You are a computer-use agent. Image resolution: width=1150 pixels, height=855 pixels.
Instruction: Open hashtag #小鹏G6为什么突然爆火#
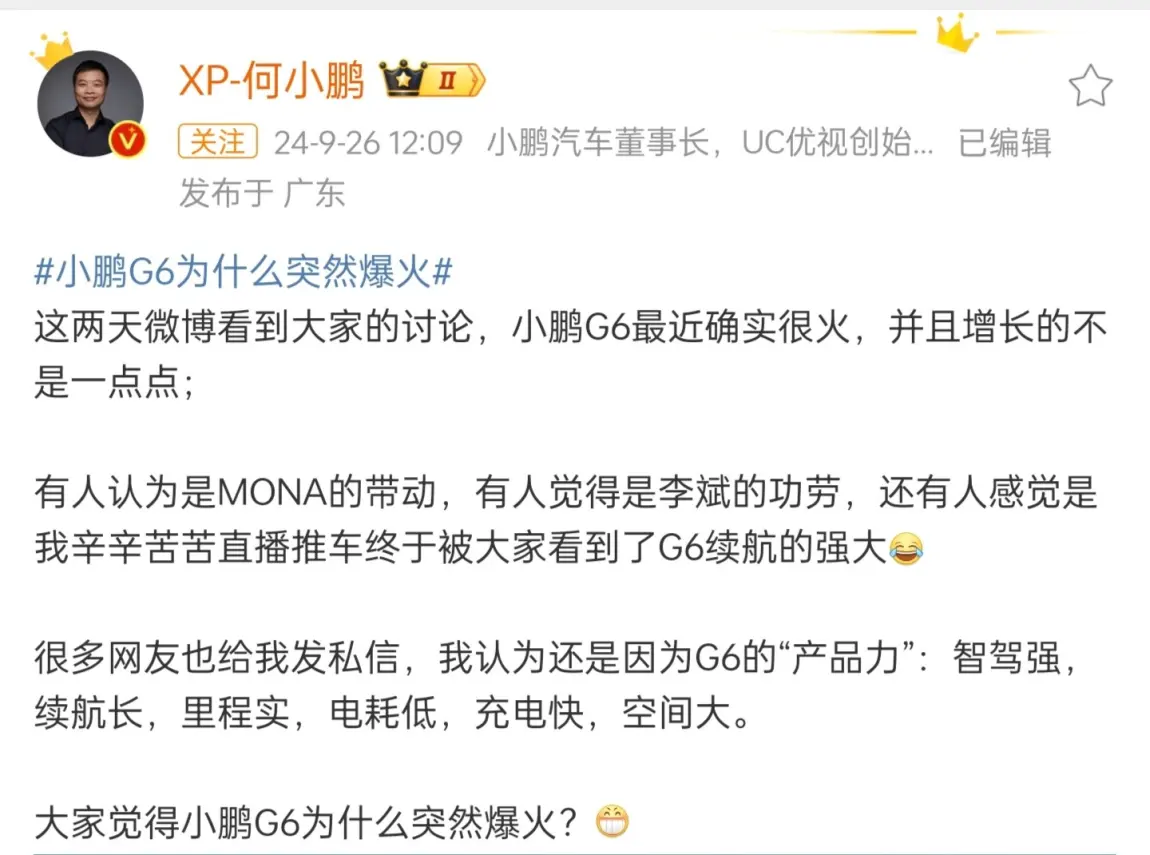click(243, 272)
